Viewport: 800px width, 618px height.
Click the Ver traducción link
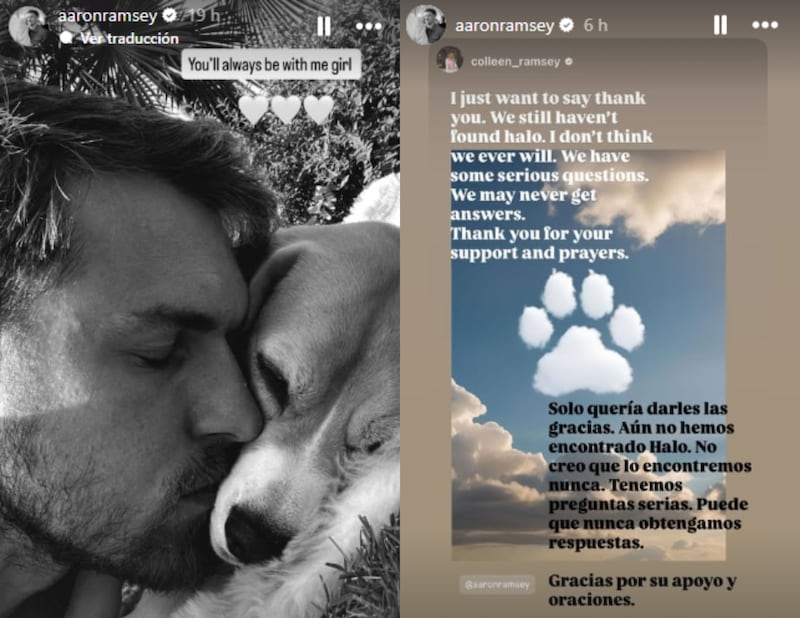(x=130, y=39)
